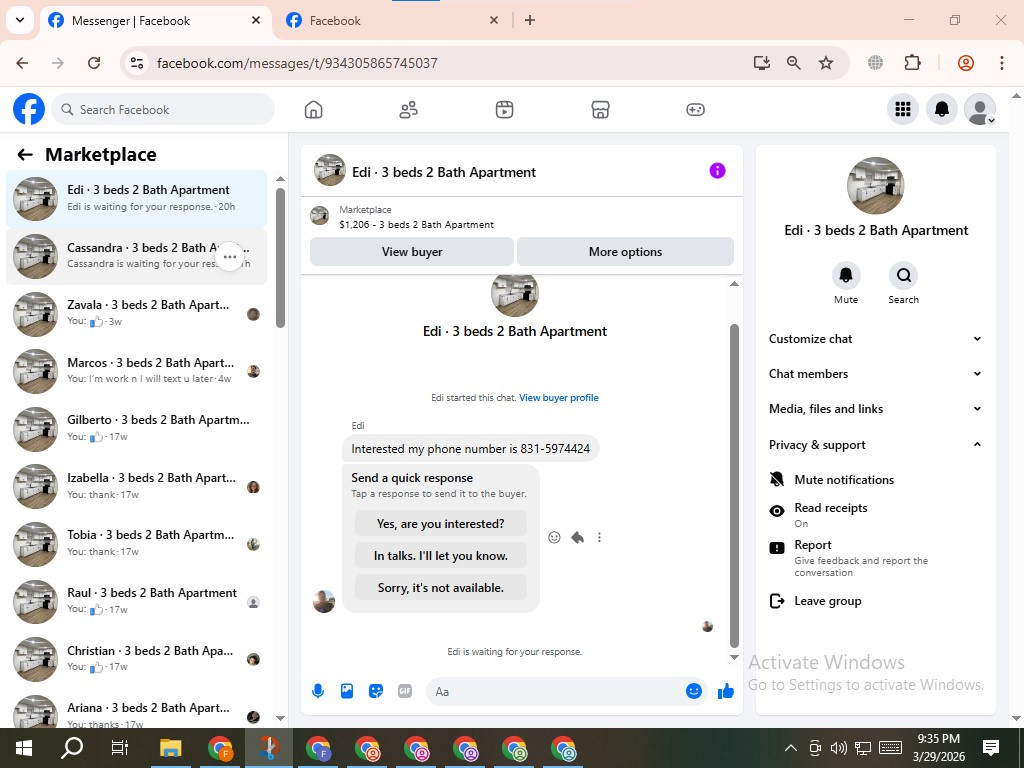Attach a photo using image icon
Viewport: 1024px width, 768px height.
(x=347, y=691)
